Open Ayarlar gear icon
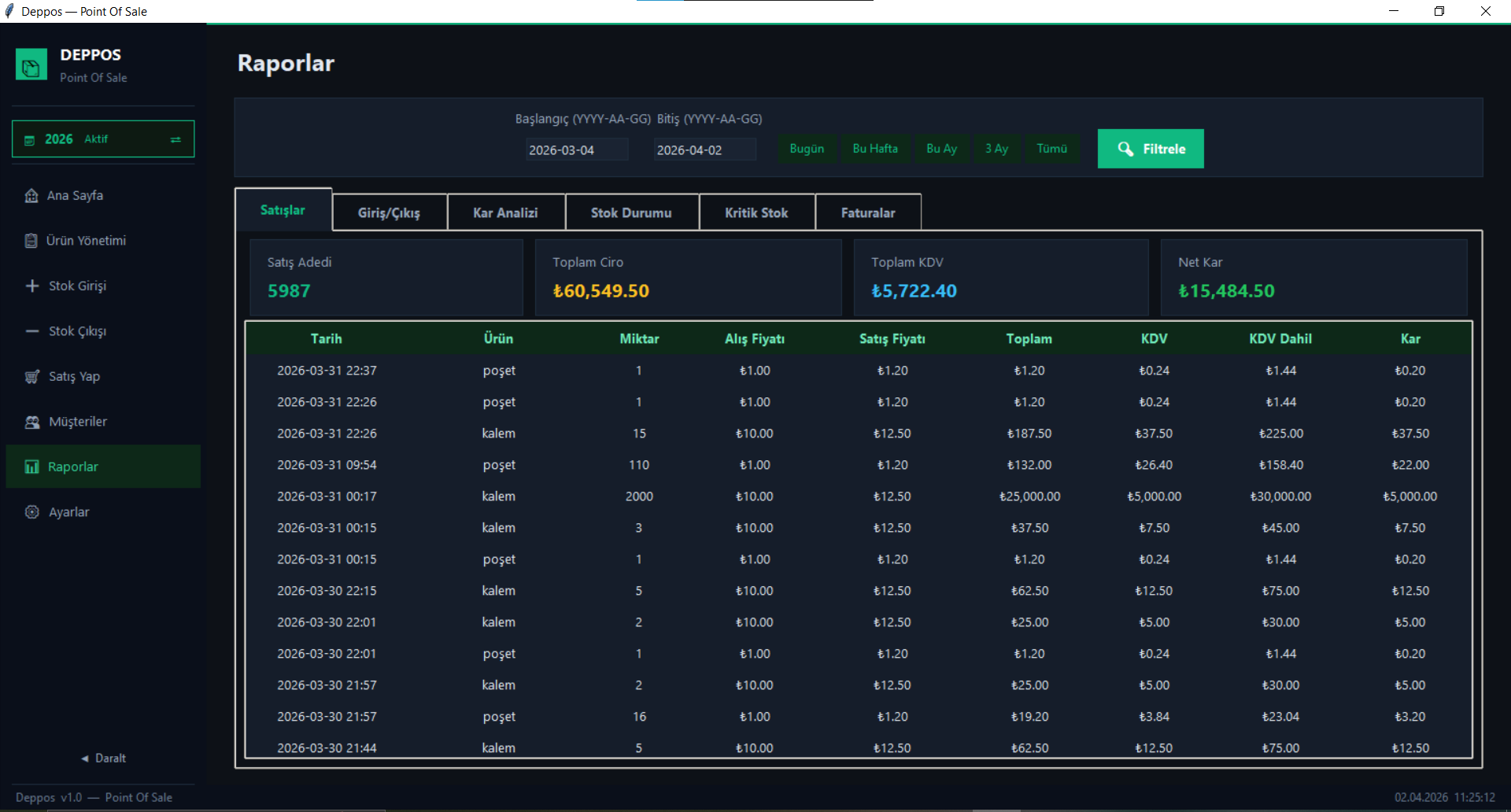Screen dimensions: 1511x812 [x=32, y=512]
